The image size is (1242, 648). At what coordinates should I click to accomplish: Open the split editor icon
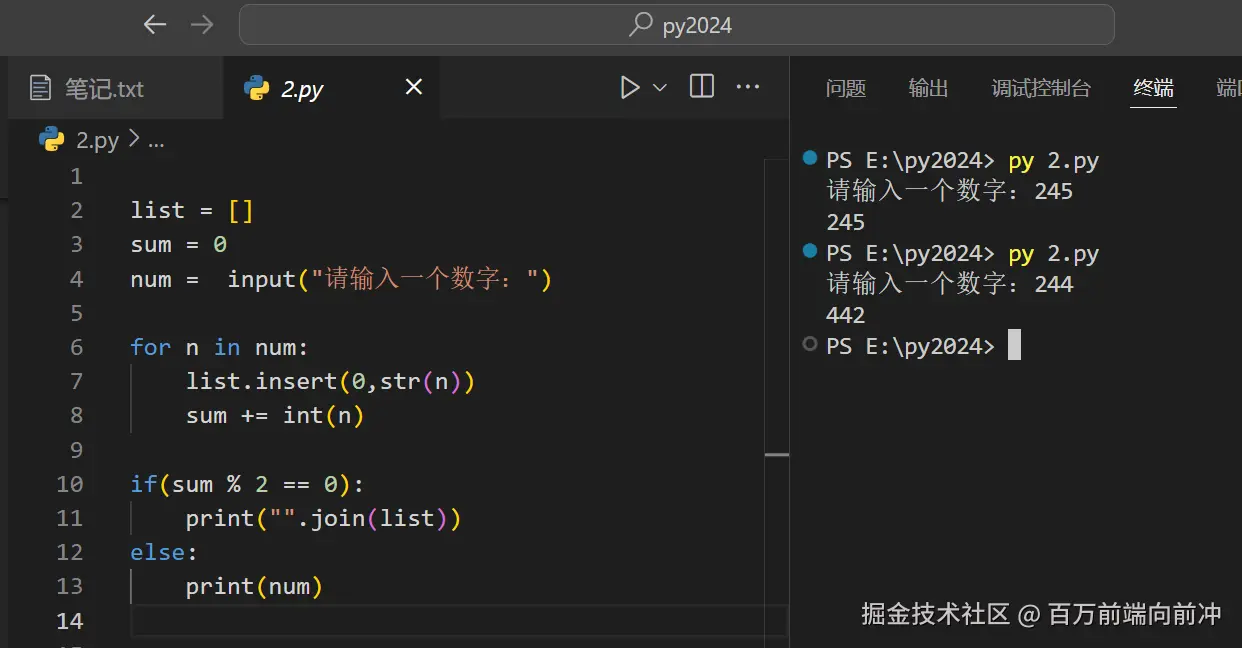tap(701, 87)
